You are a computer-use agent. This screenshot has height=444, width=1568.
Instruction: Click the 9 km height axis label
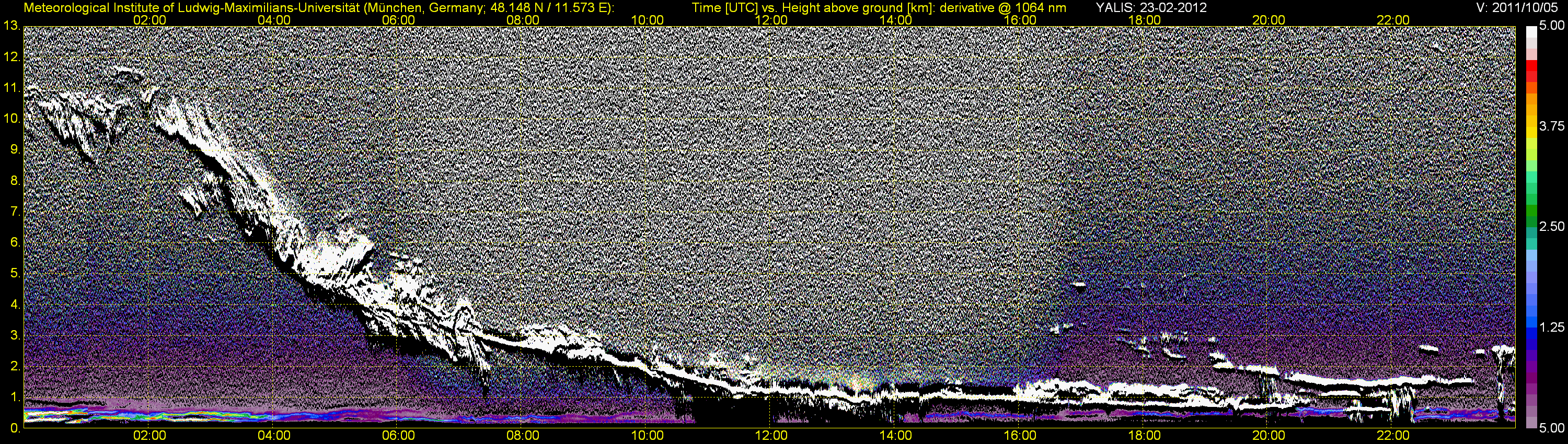coord(15,149)
